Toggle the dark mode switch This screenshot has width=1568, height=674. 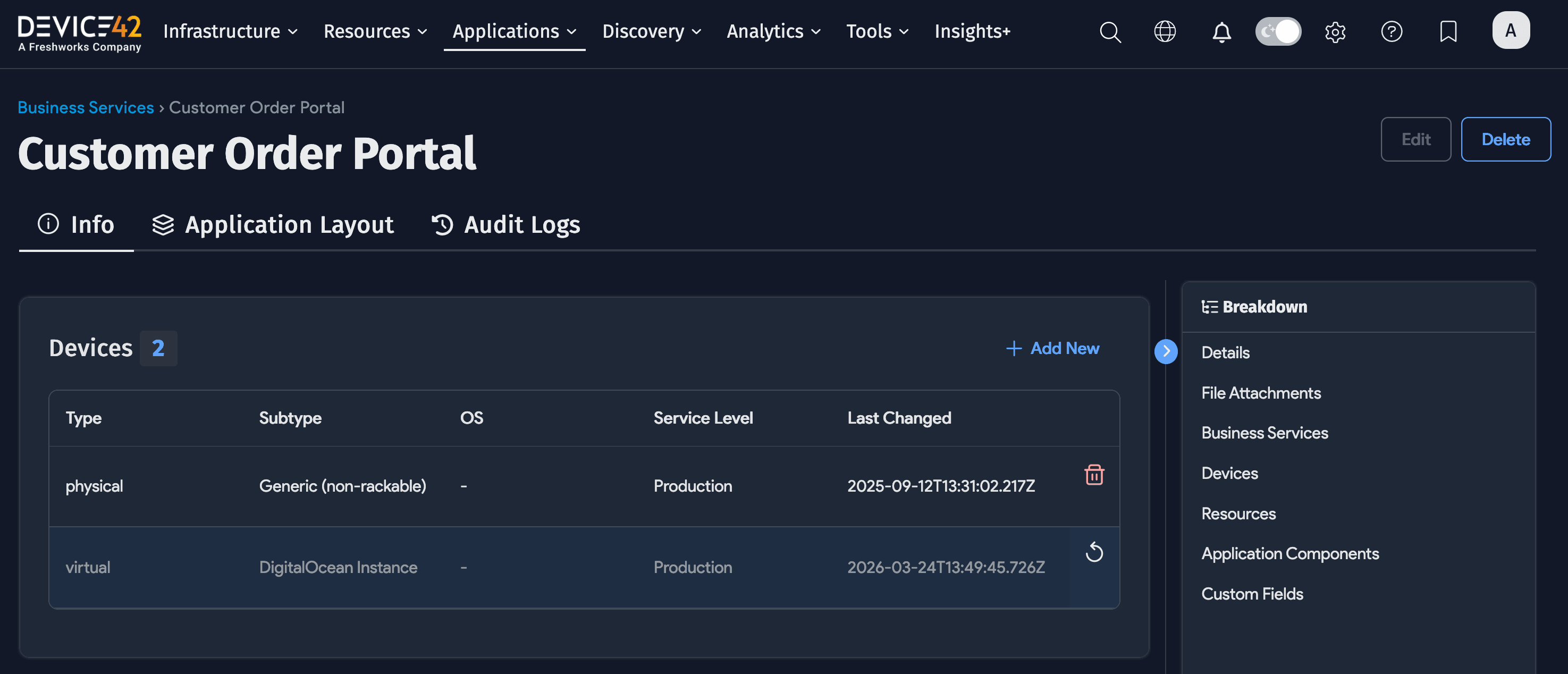point(1278,32)
